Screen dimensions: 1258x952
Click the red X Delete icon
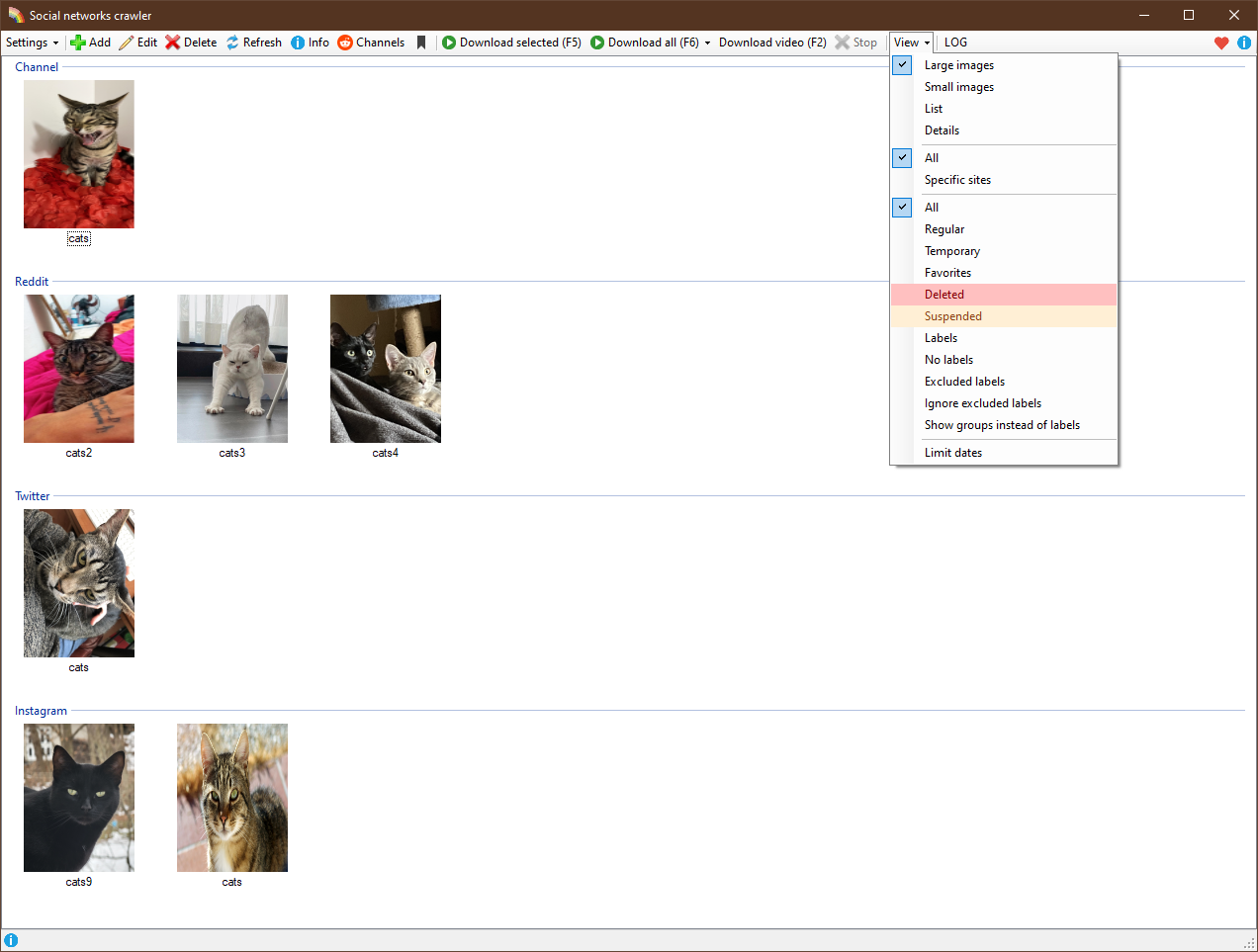coord(173,43)
